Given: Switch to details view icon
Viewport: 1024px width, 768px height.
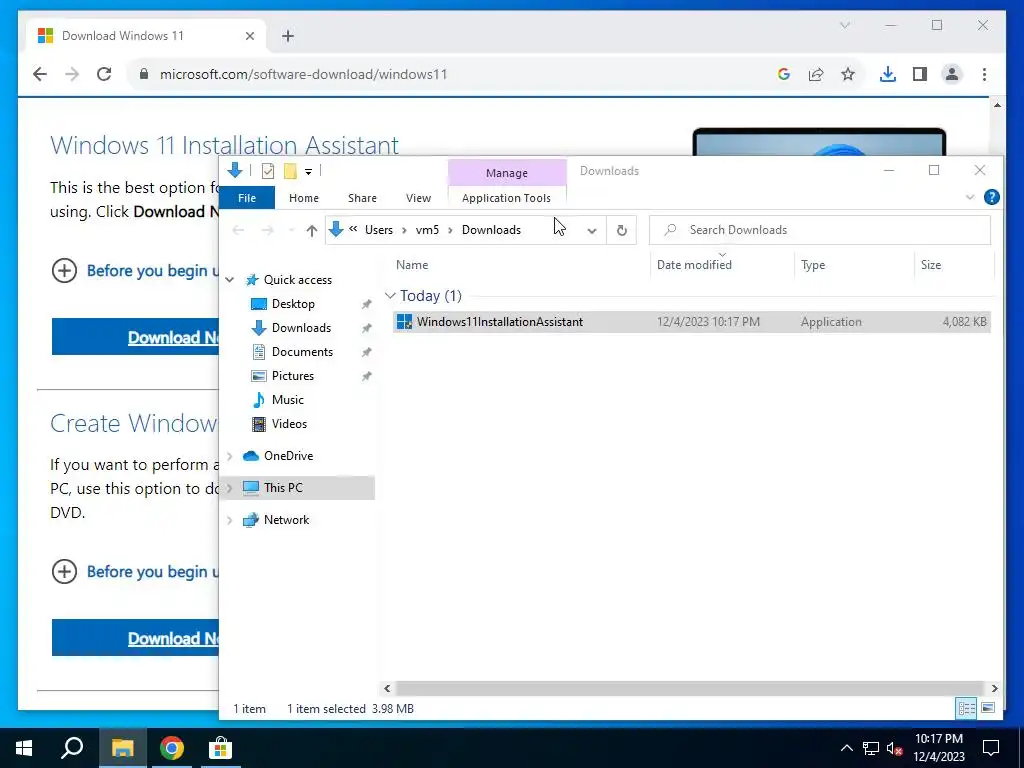Looking at the screenshot, I should point(967,708).
